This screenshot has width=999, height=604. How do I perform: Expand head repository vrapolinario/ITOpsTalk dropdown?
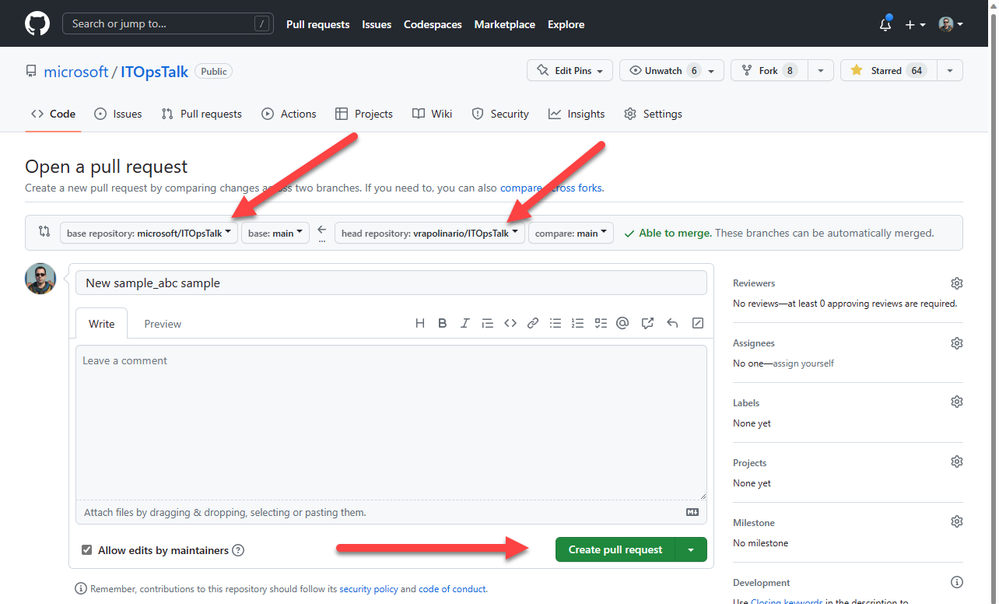pyautogui.click(x=429, y=233)
